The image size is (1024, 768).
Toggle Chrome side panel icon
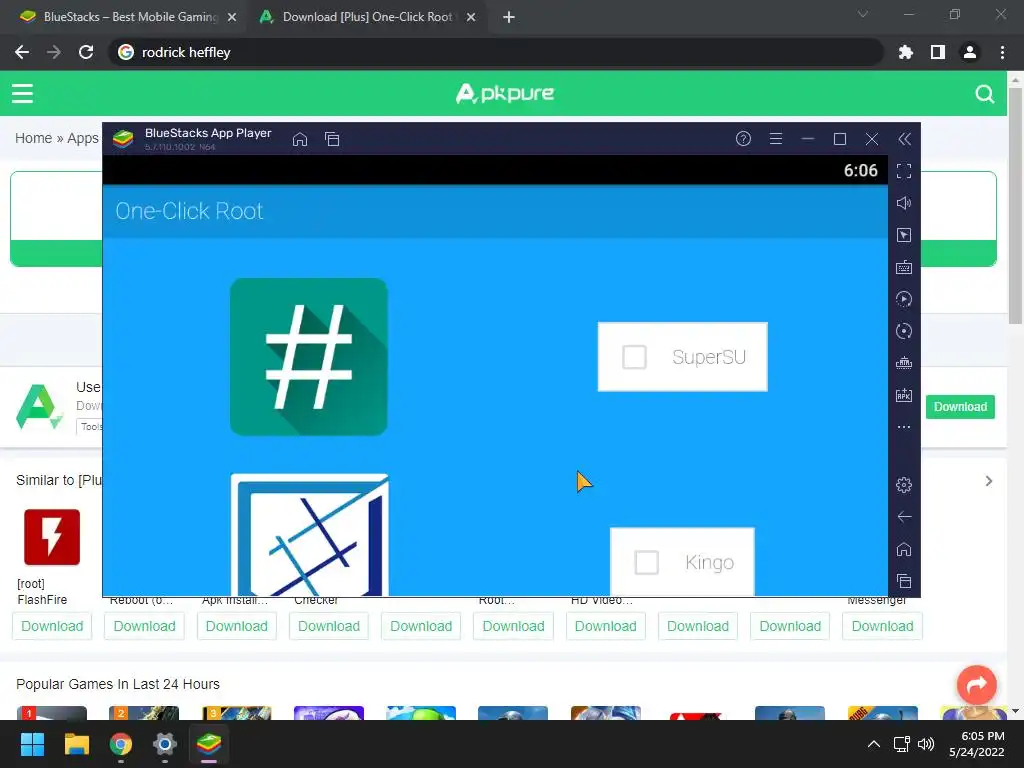tap(938, 52)
